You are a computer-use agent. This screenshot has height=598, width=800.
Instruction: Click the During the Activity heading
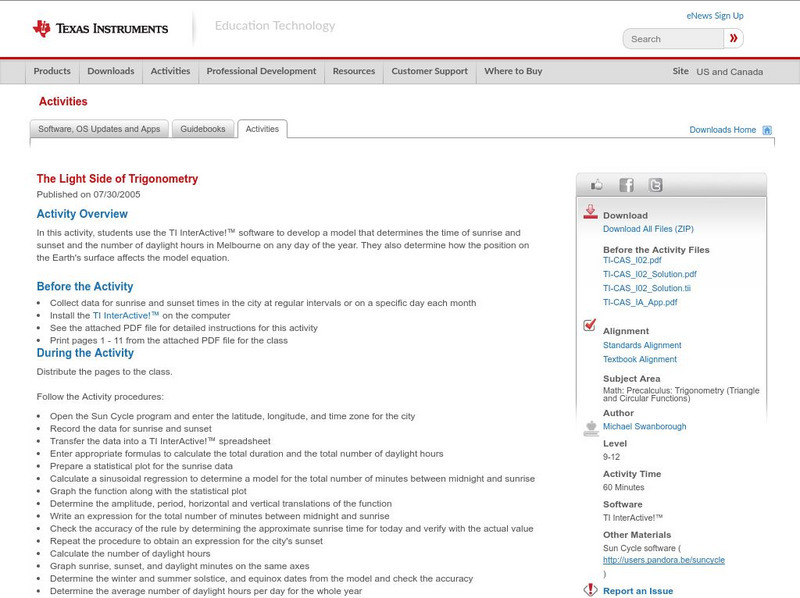[85, 353]
